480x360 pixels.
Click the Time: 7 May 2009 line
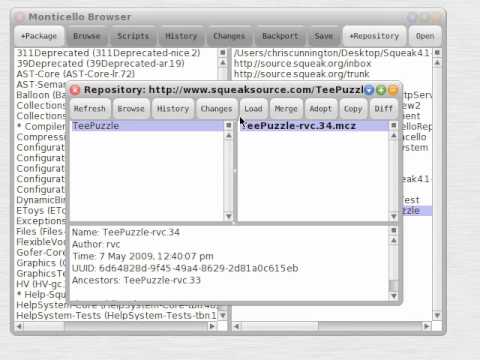click(x=143, y=256)
